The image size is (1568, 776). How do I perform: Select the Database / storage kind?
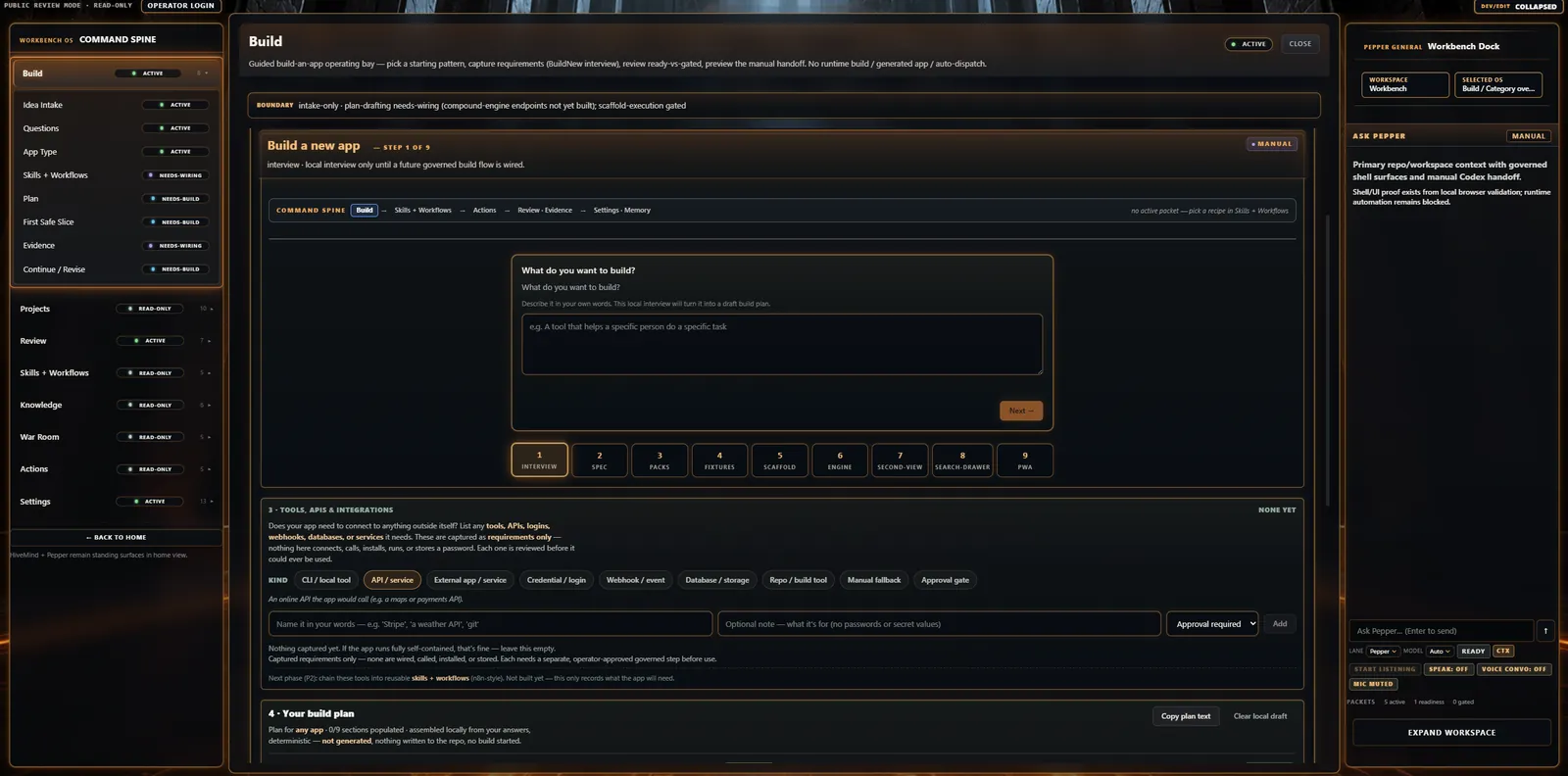717,580
